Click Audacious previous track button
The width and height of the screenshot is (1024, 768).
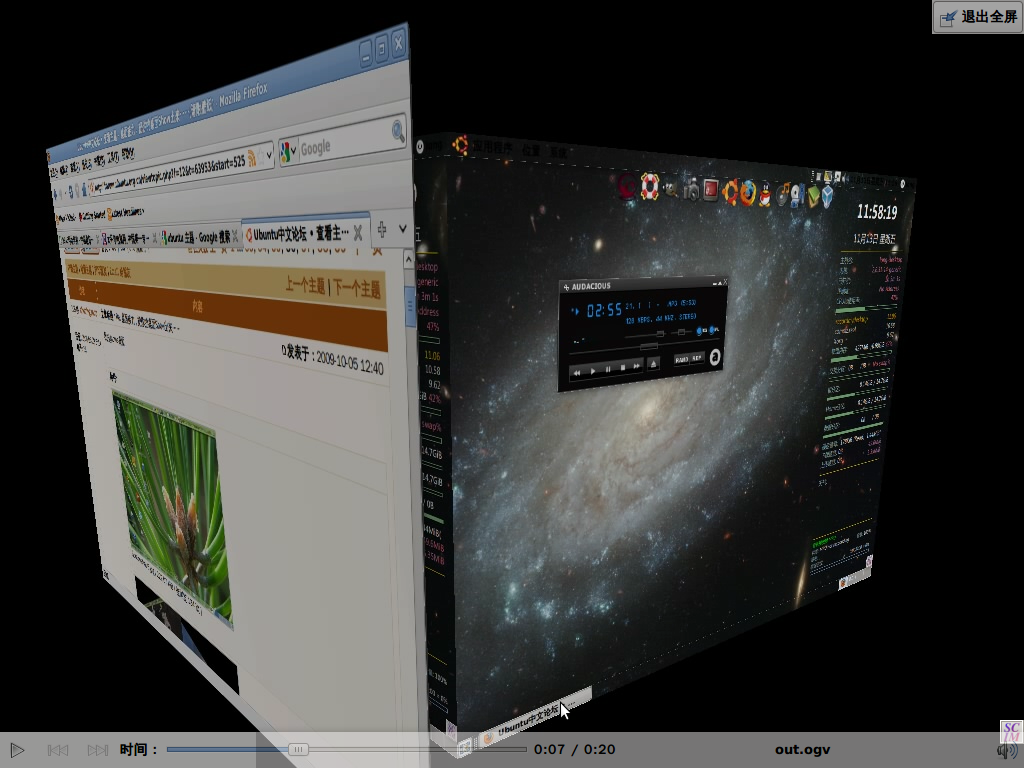coord(577,372)
